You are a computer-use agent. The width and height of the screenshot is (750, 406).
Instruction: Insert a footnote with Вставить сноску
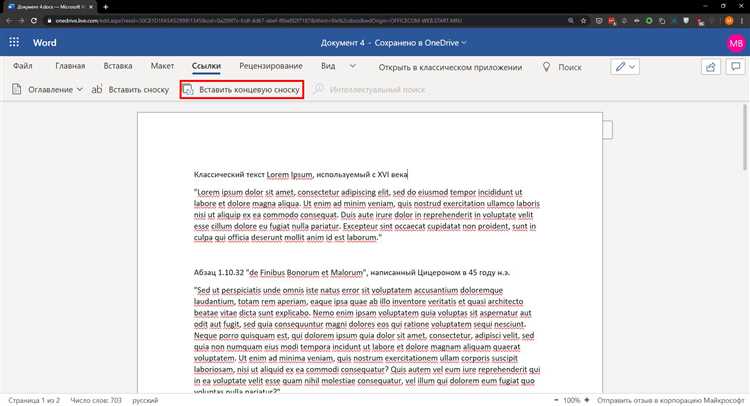130,90
